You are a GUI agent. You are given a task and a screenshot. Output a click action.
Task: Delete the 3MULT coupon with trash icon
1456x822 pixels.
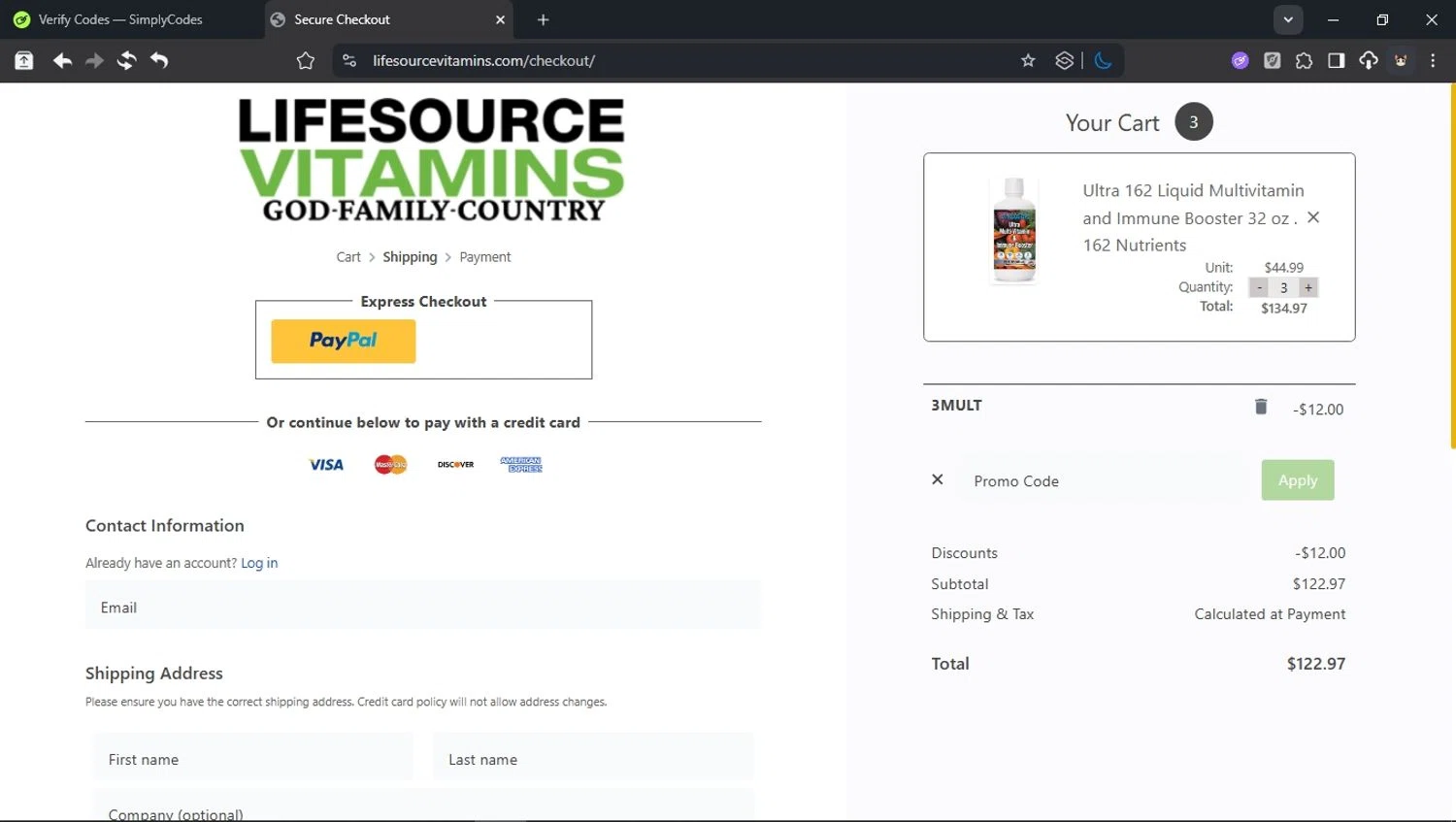tap(1261, 407)
